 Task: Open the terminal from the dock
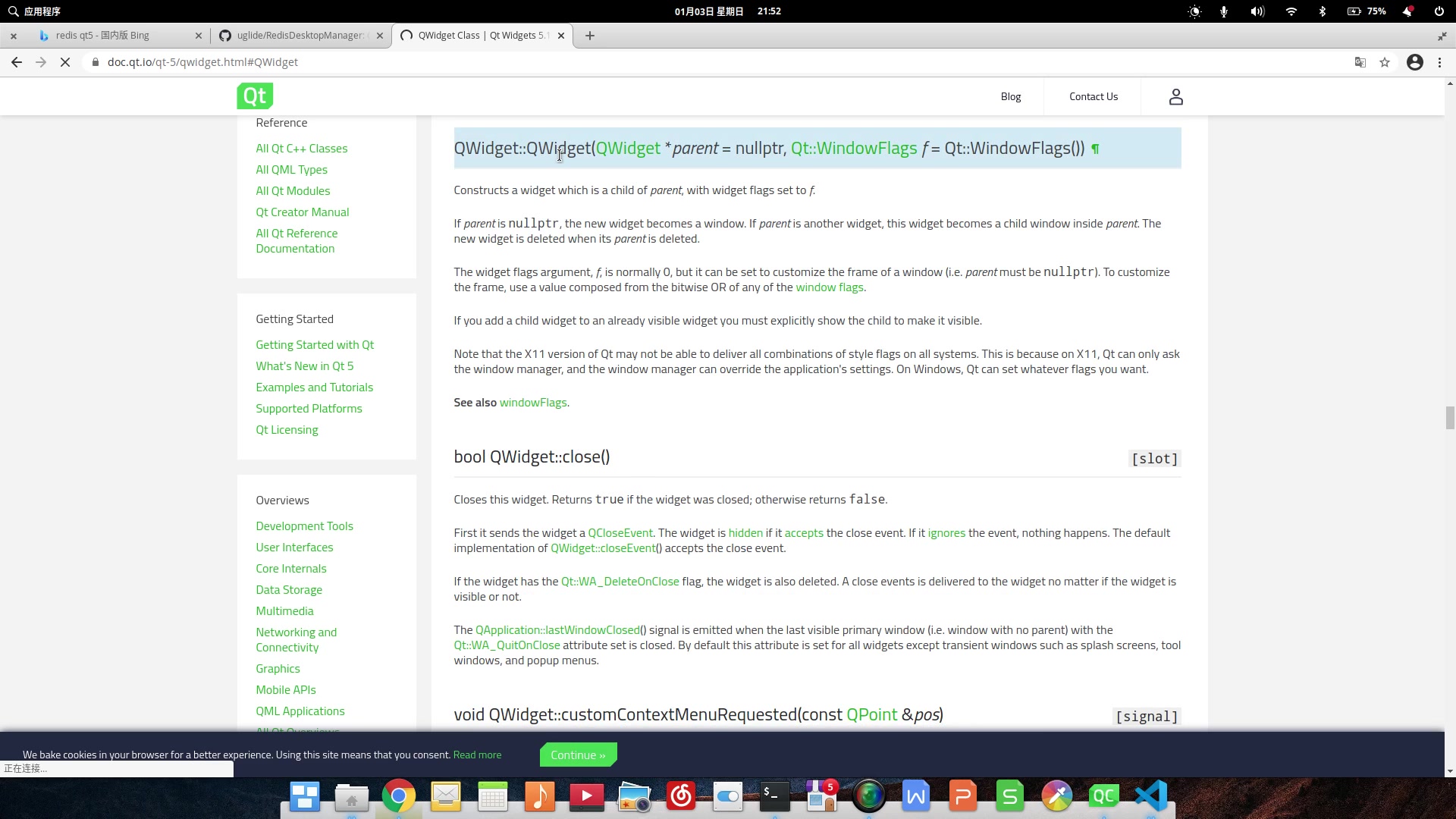774,796
